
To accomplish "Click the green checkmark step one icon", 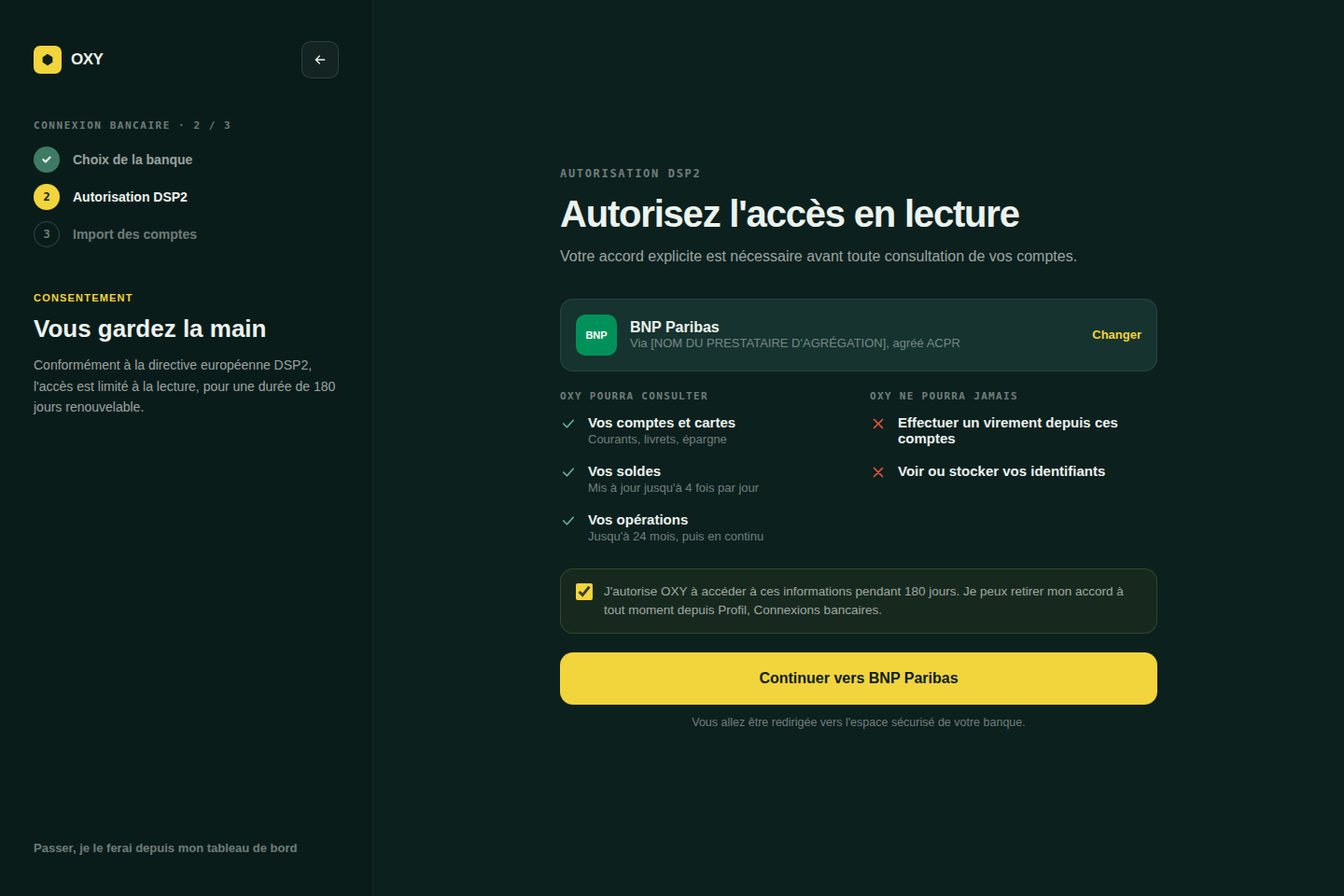I will 47,160.
